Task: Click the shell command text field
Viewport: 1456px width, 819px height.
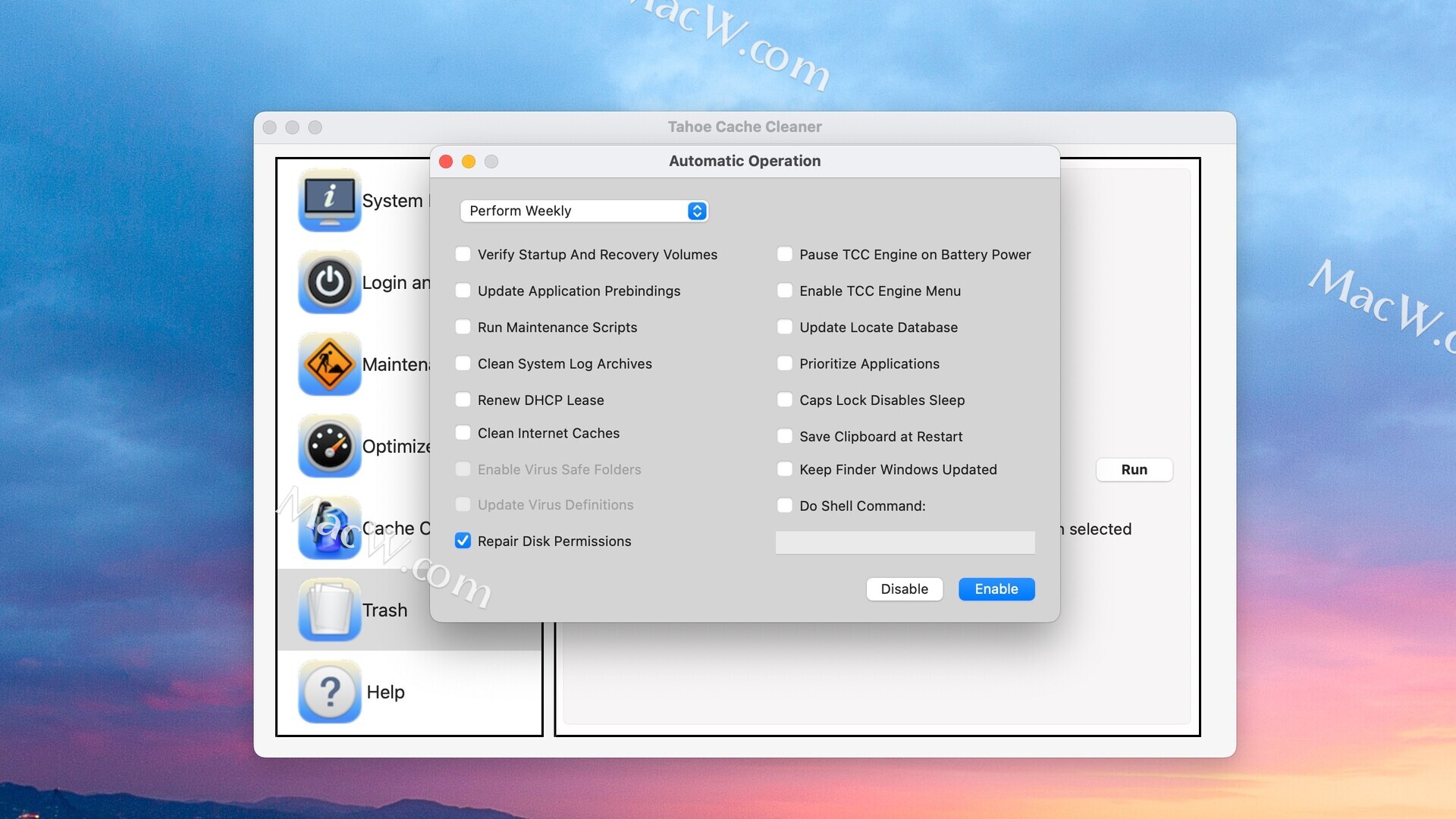Action: click(x=905, y=542)
